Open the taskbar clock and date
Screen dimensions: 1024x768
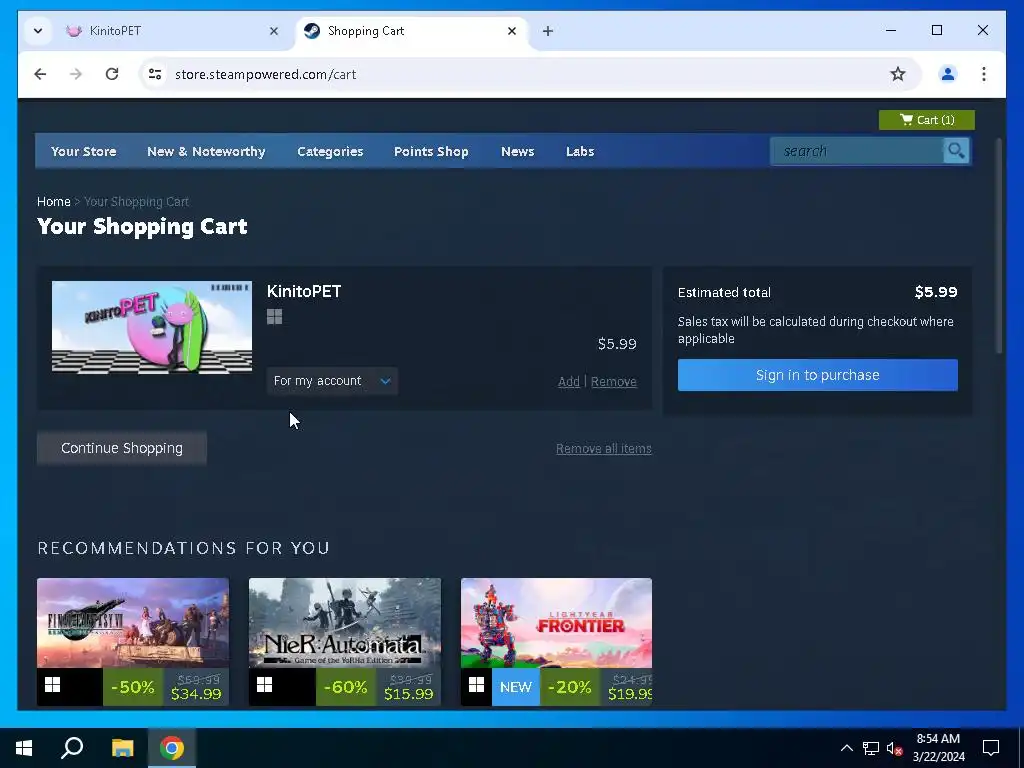coord(938,748)
